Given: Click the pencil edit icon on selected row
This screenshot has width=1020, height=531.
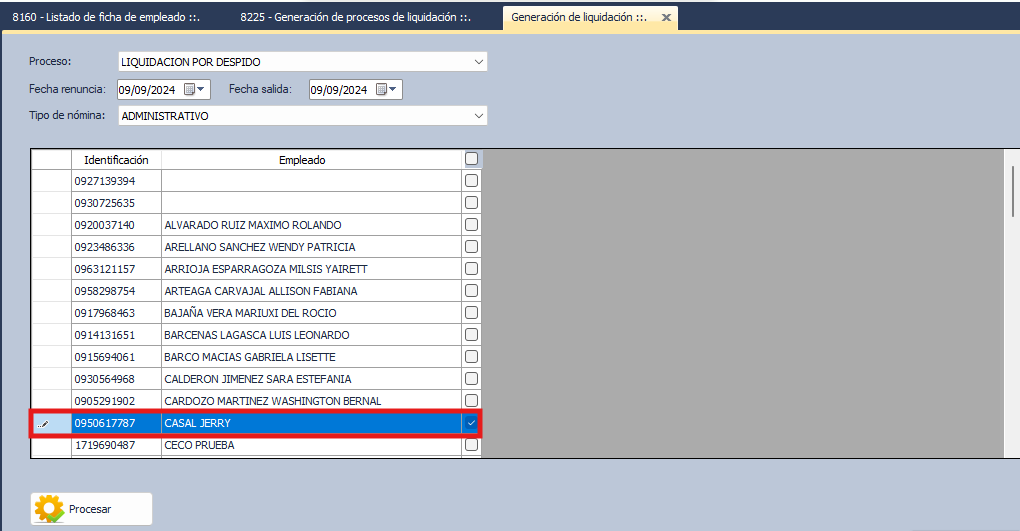Looking at the screenshot, I should (43, 424).
